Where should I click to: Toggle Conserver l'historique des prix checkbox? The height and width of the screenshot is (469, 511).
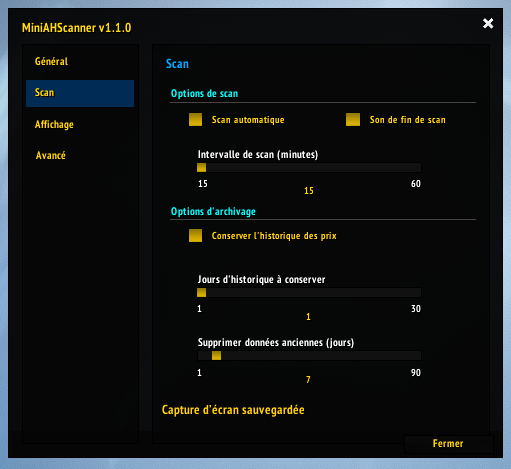pos(195,235)
